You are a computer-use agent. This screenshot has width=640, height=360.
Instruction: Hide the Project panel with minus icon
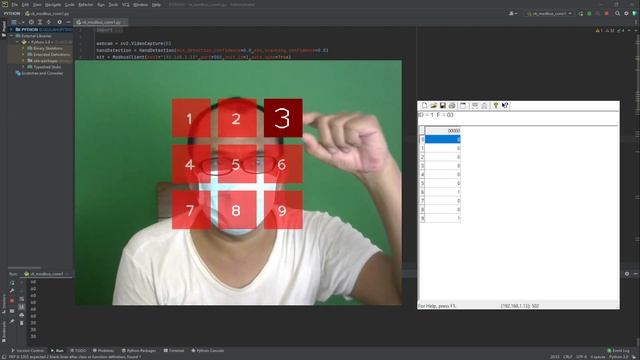(x=68, y=22)
